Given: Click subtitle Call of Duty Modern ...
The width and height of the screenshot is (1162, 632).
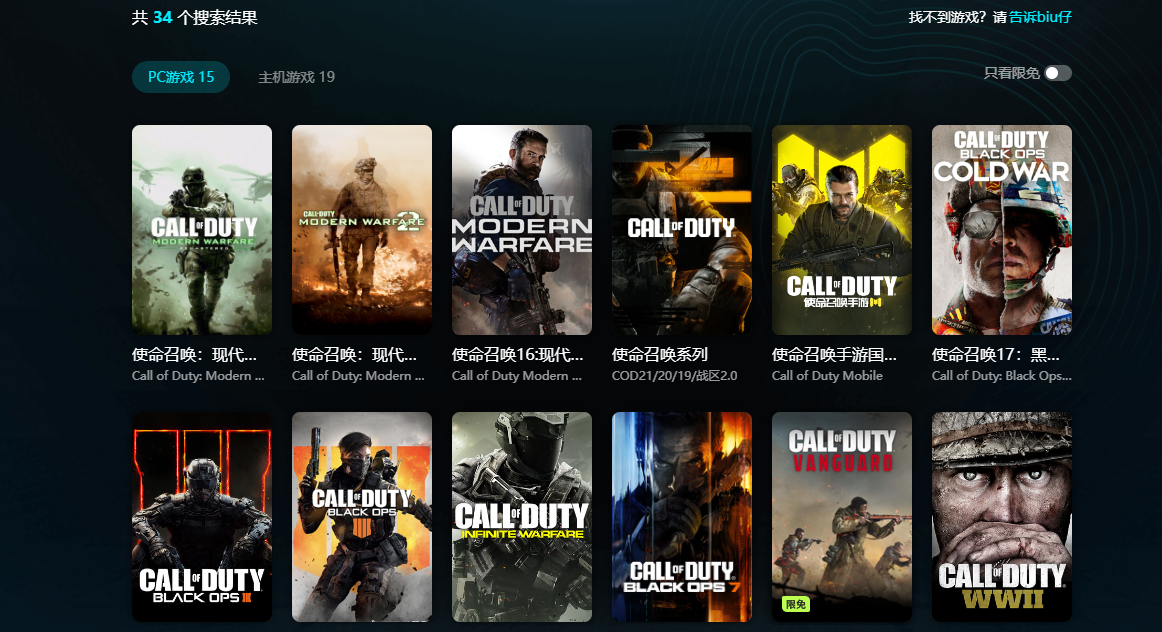Looking at the screenshot, I should 517,376.
